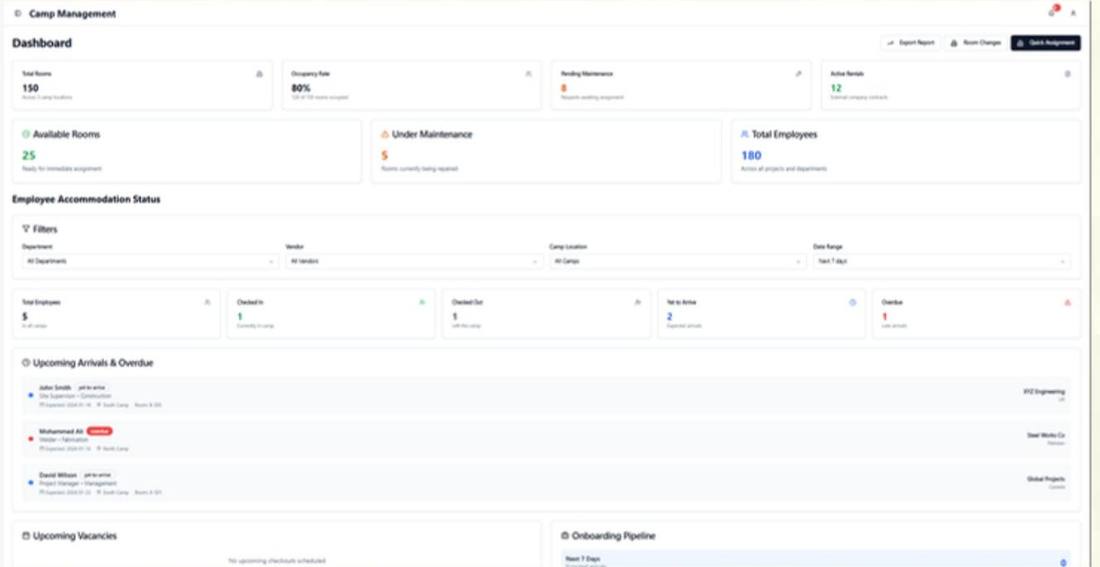Click the Available Rooms count 25
Viewport: 1100px width, 567px height.
(29, 155)
